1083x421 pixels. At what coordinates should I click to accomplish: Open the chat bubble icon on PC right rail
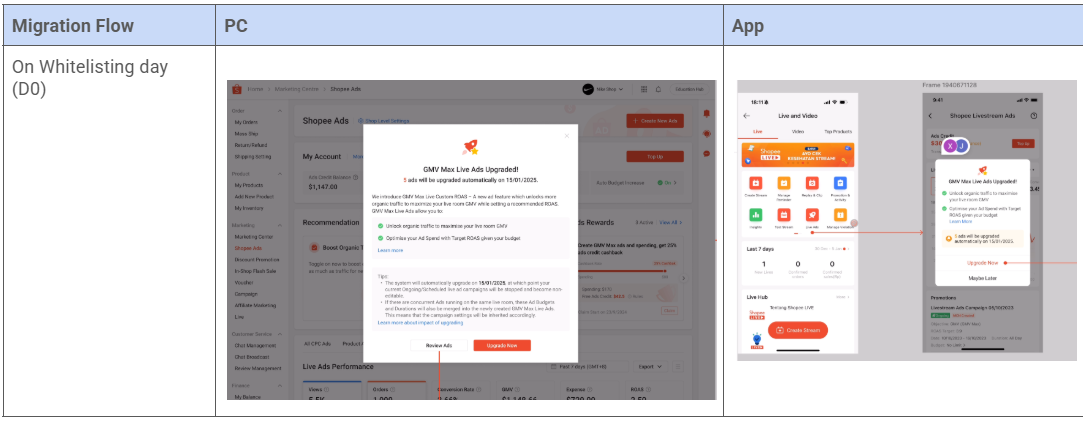click(707, 153)
